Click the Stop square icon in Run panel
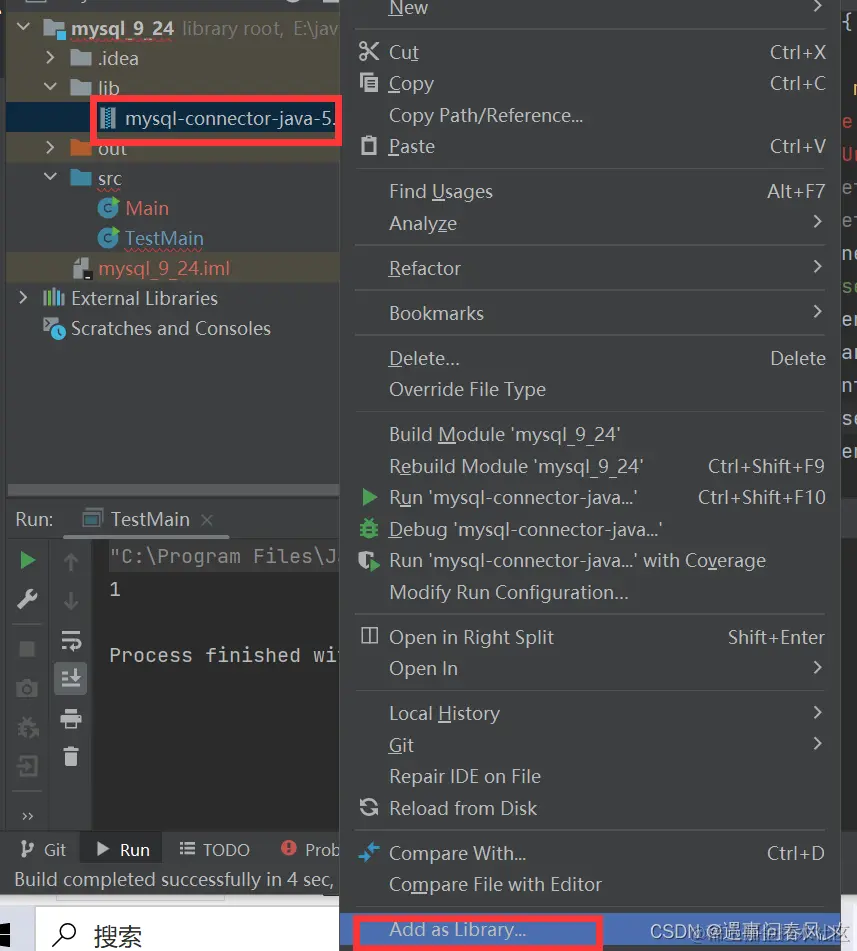The width and height of the screenshot is (857, 951). coord(27,649)
